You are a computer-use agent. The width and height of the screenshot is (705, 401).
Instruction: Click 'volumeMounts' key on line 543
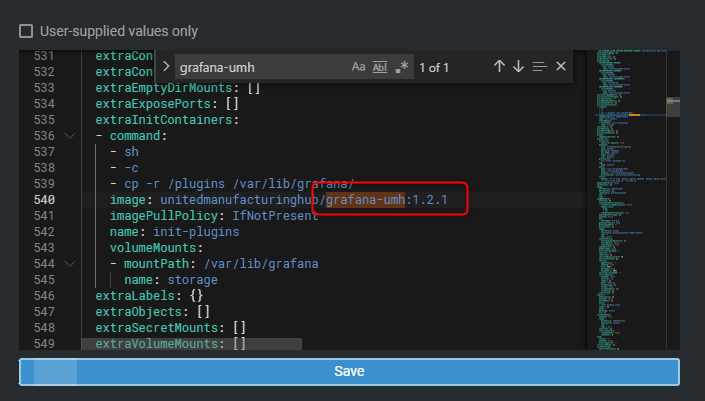click(x=153, y=248)
